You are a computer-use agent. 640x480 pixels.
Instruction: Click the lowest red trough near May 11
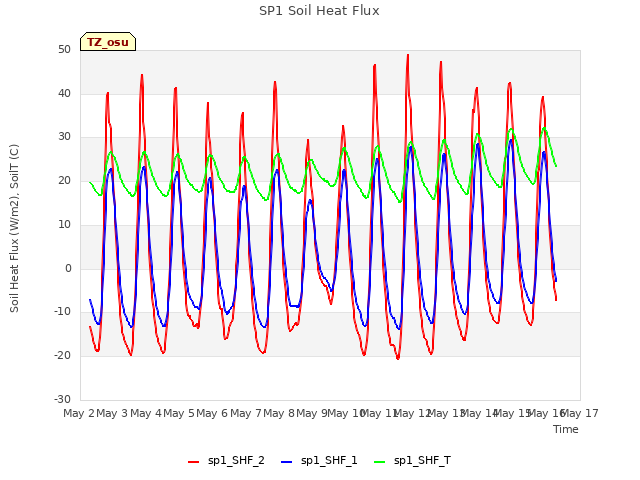[x=398, y=358]
